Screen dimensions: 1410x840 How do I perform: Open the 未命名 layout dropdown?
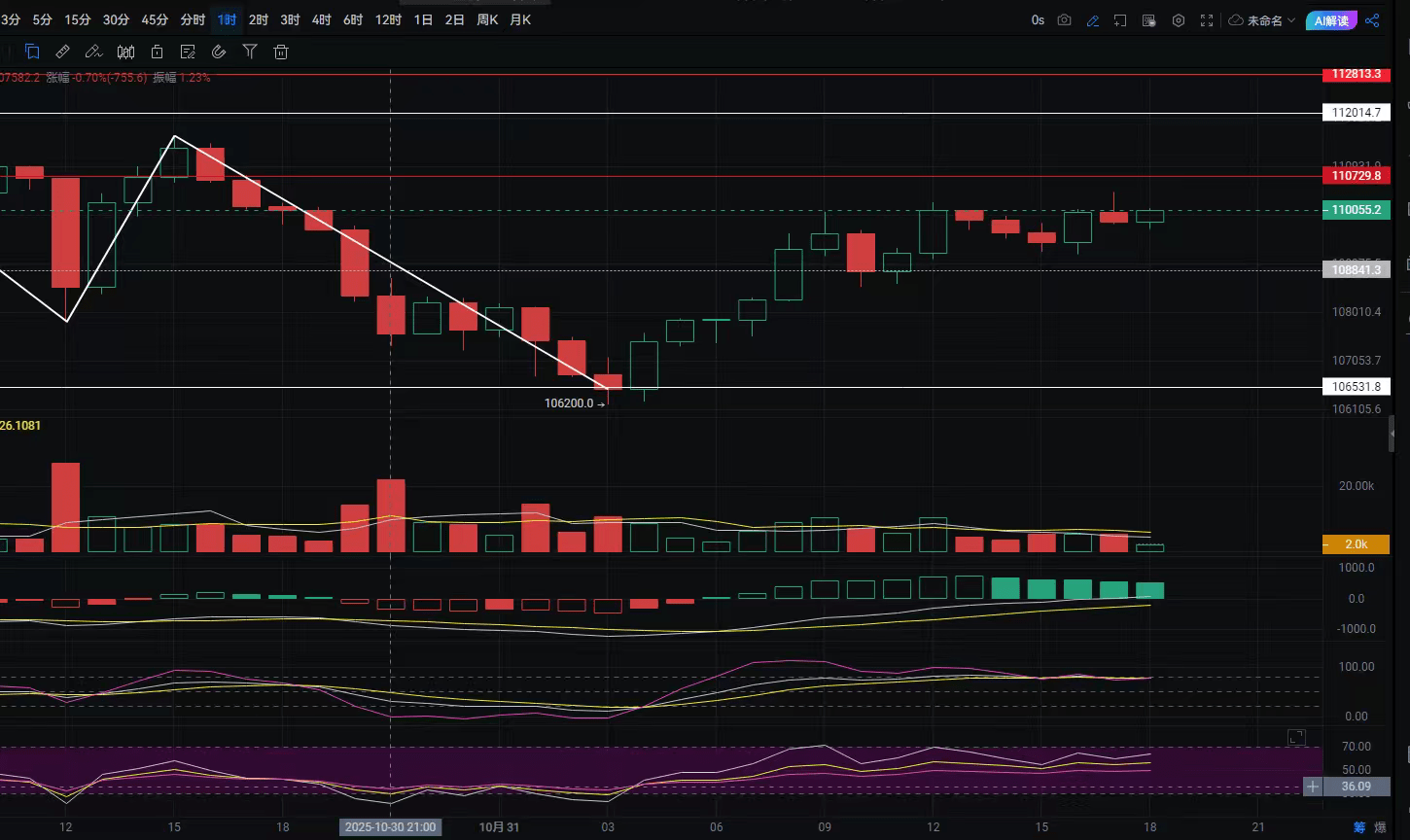tap(1262, 20)
